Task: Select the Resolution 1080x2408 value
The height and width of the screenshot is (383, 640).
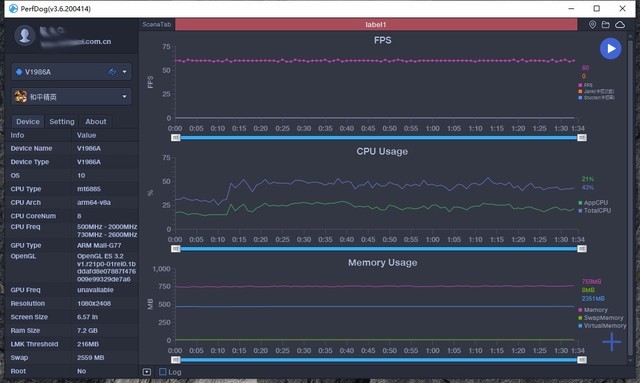Action: pos(94,303)
